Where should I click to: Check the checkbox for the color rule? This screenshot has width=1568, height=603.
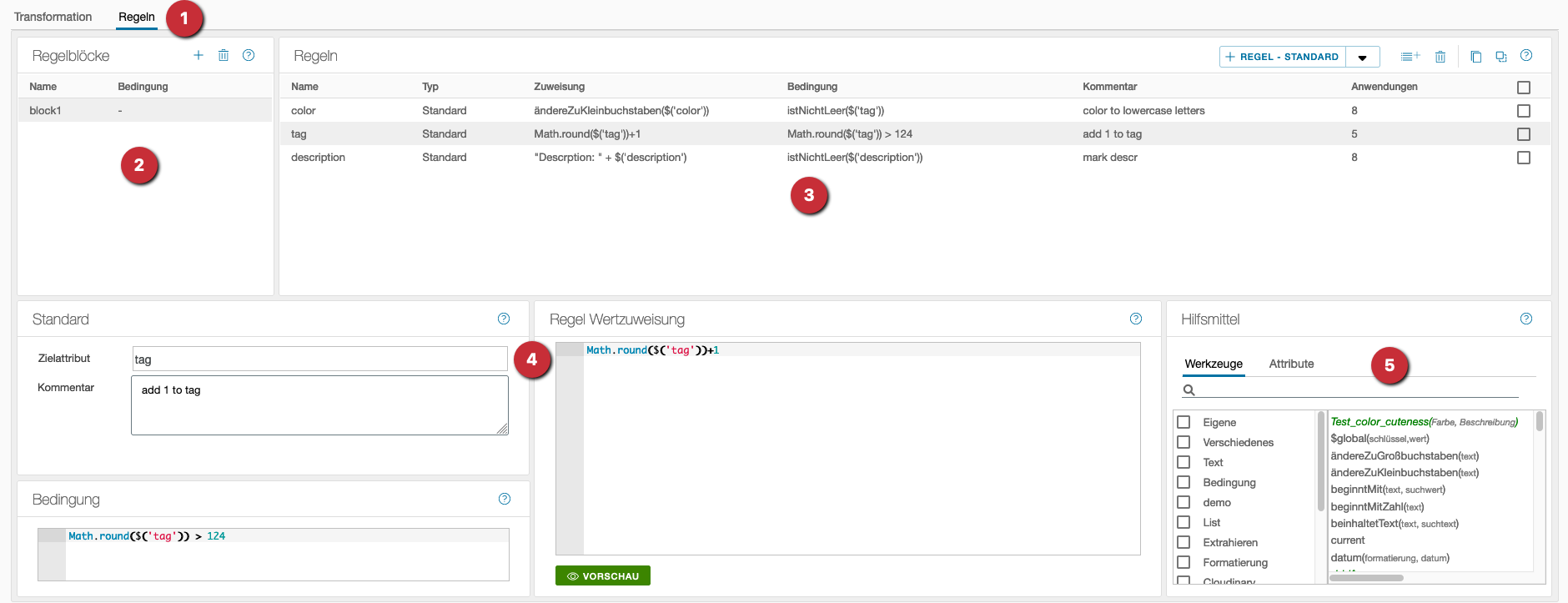tap(1524, 111)
